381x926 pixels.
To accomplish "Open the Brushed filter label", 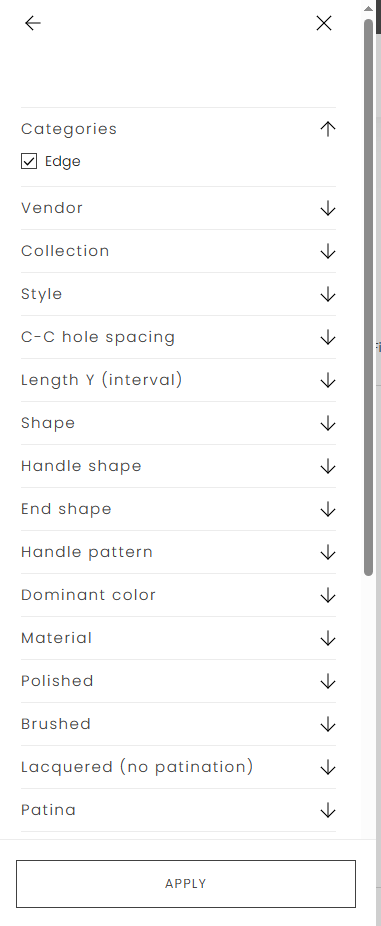I will (x=56, y=724).
